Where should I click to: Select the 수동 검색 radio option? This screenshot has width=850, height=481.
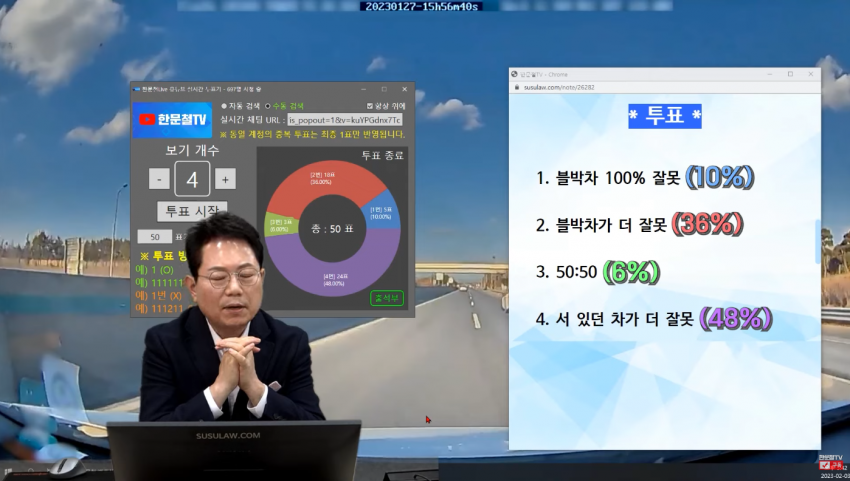pos(285,106)
